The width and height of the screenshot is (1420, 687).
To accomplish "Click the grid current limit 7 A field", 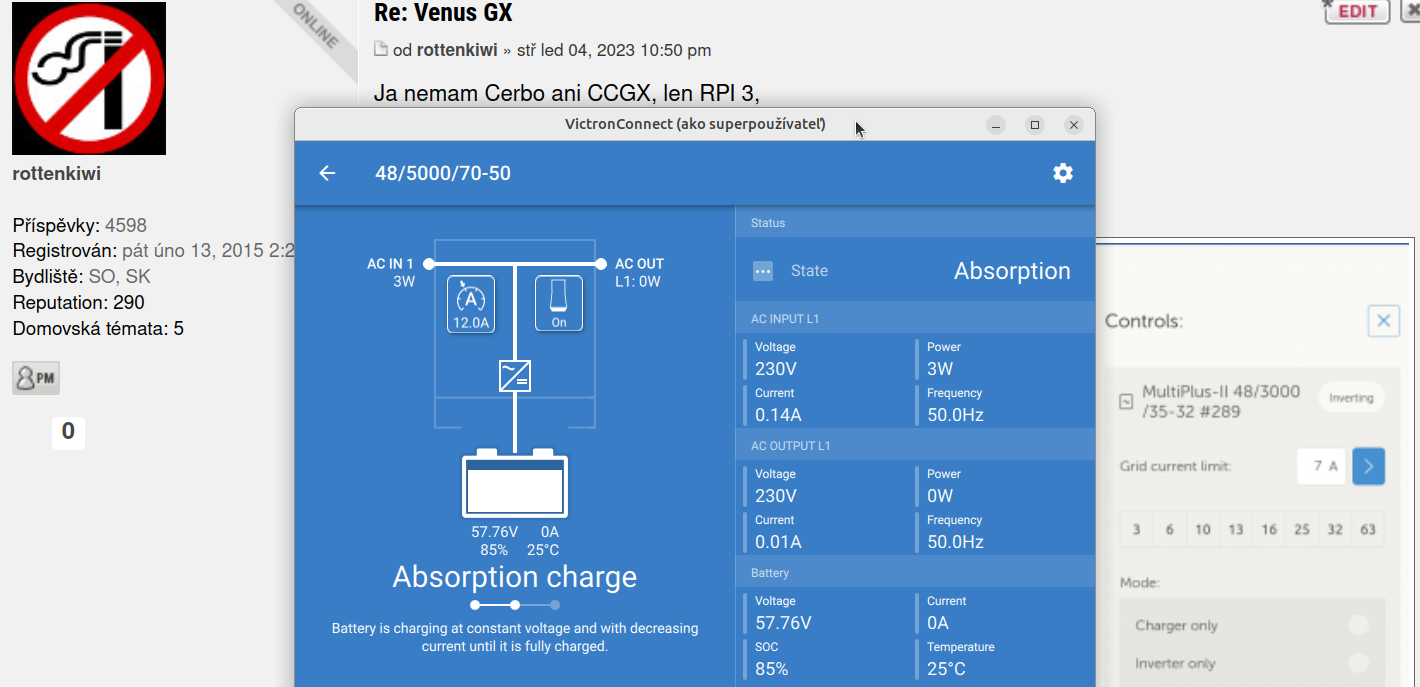I will tap(1321, 466).
